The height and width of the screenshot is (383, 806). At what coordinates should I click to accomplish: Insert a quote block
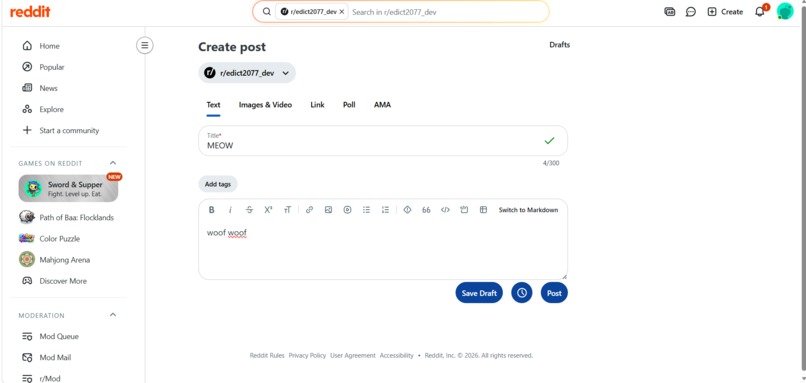tap(426, 210)
